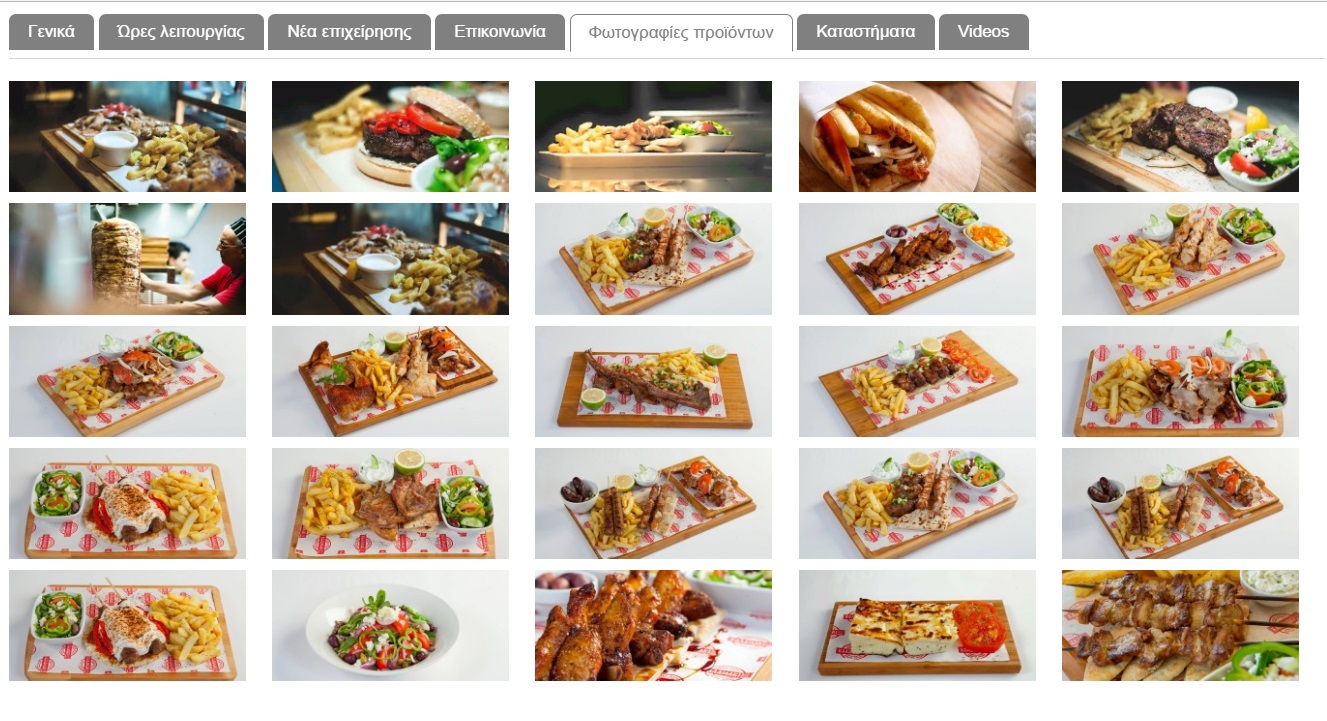Select the Επικοινωνία tab
The height and width of the screenshot is (721, 1327).
pos(500,32)
